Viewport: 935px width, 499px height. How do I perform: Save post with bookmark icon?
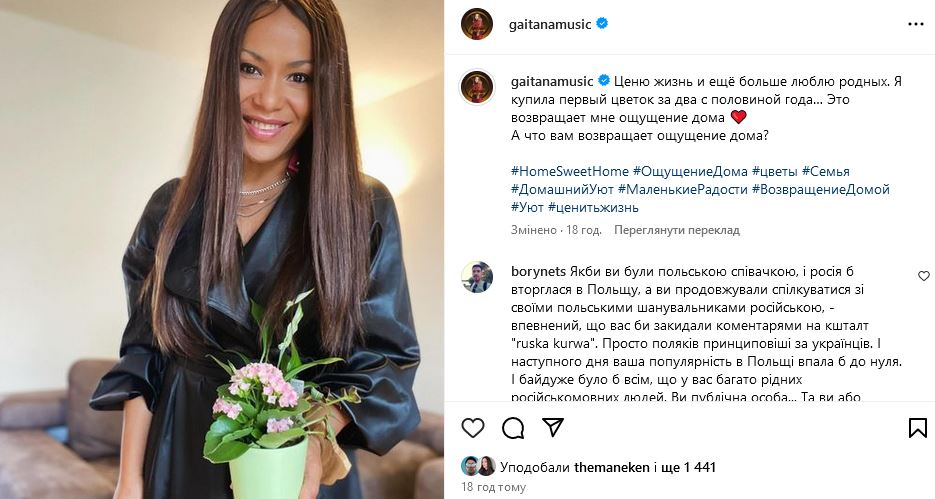pos(918,427)
